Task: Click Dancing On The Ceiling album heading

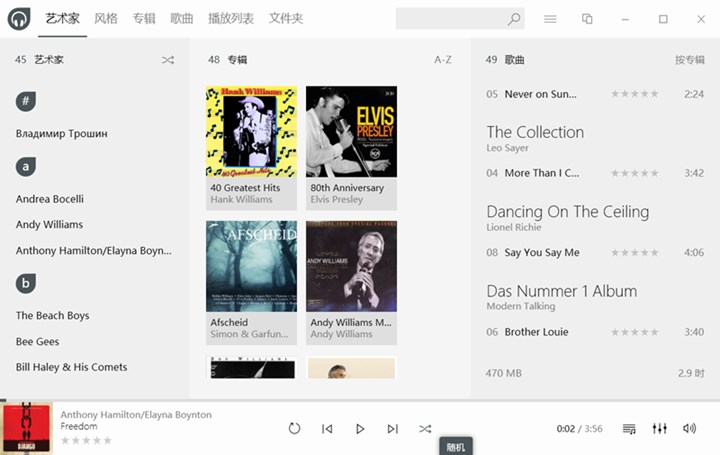Action: pyautogui.click(x=568, y=212)
